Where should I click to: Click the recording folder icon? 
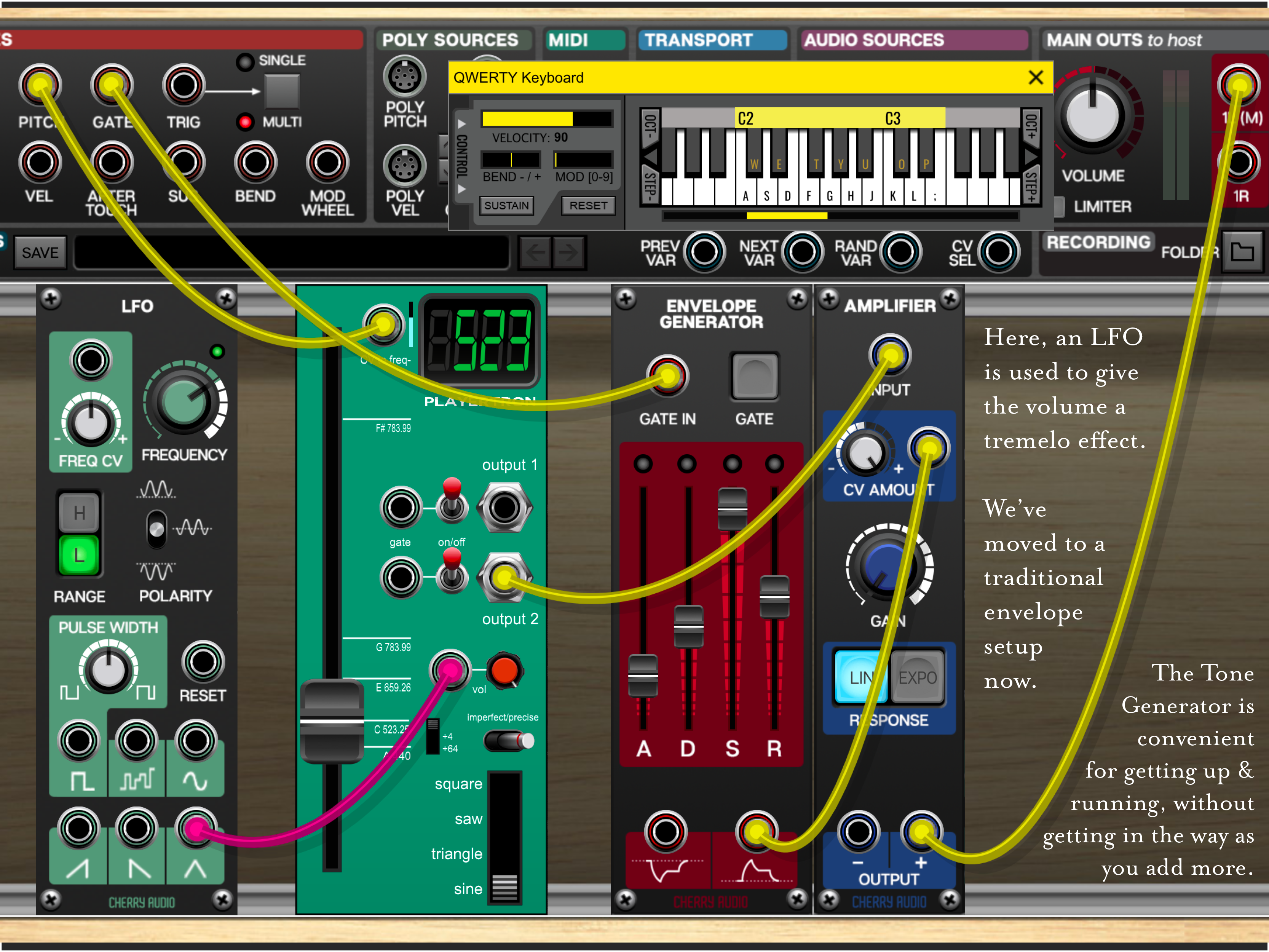1242,251
